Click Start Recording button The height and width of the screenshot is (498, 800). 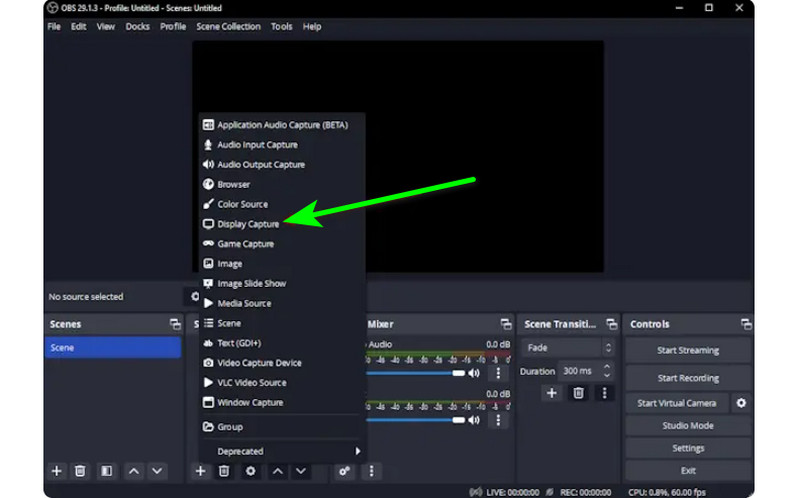coord(688,378)
